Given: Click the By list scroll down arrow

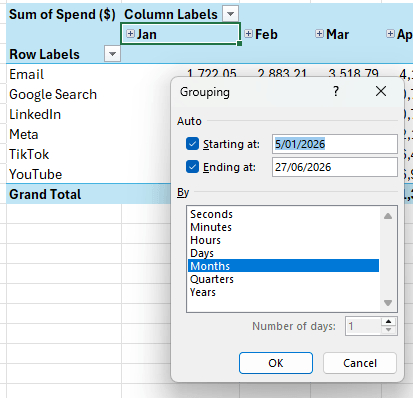Looking at the screenshot, I should coord(388,303).
